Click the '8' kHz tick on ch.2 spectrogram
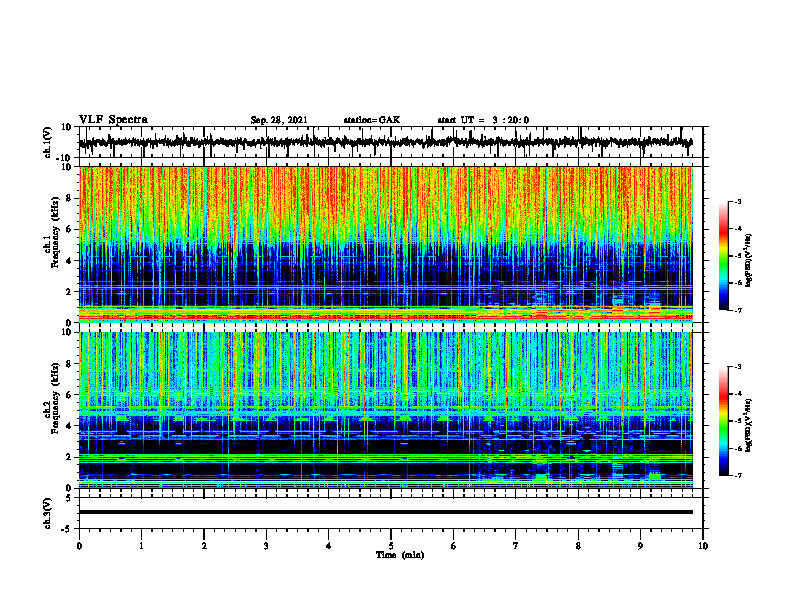The height and width of the screenshot is (612, 792). pyautogui.click(x=70, y=364)
